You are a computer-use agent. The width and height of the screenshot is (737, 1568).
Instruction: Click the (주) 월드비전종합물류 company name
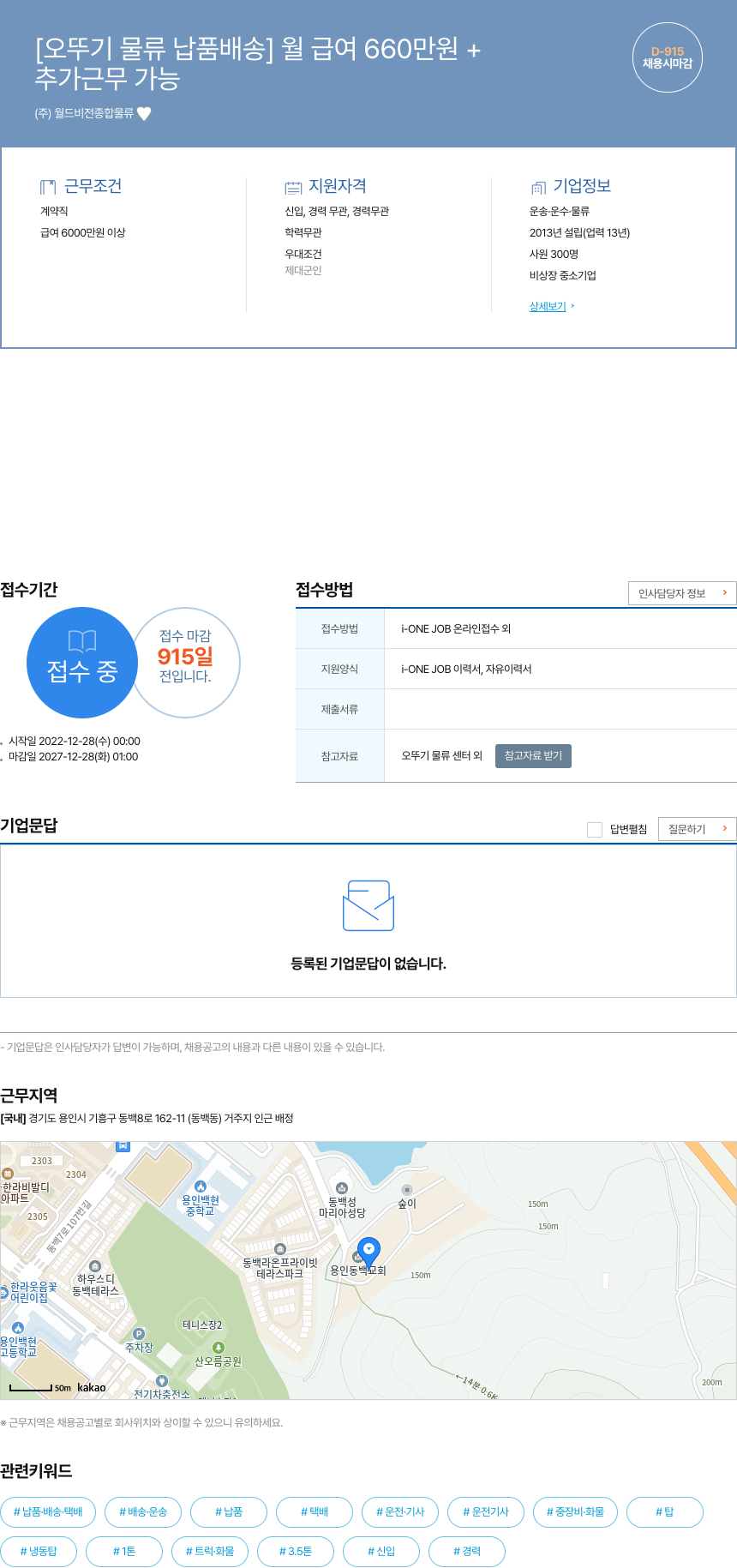tap(84, 113)
